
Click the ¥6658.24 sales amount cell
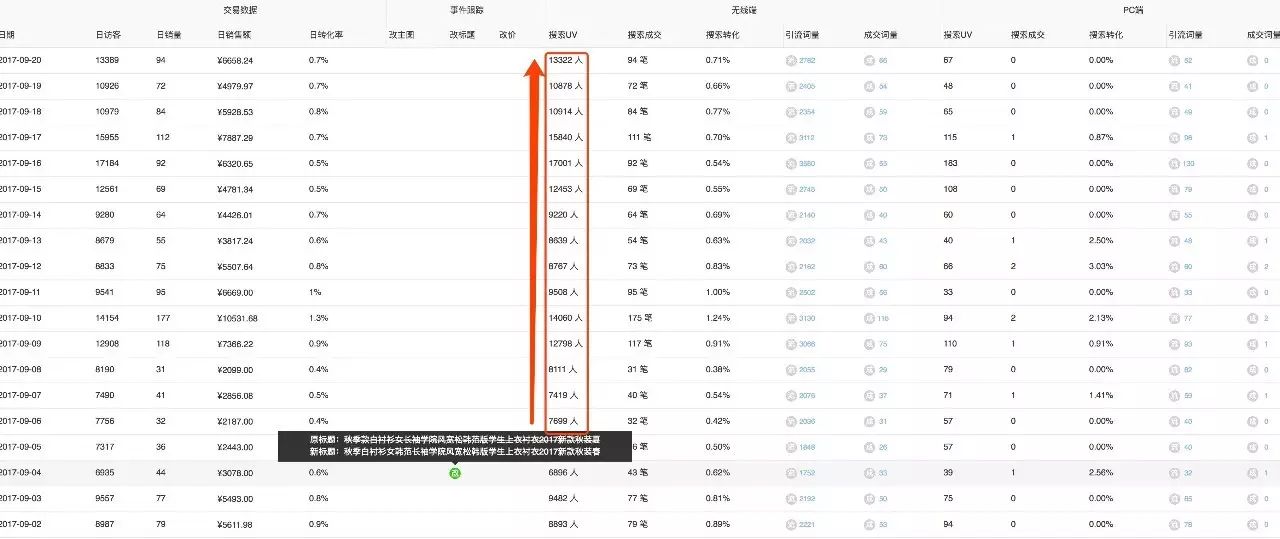click(x=235, y=60)
